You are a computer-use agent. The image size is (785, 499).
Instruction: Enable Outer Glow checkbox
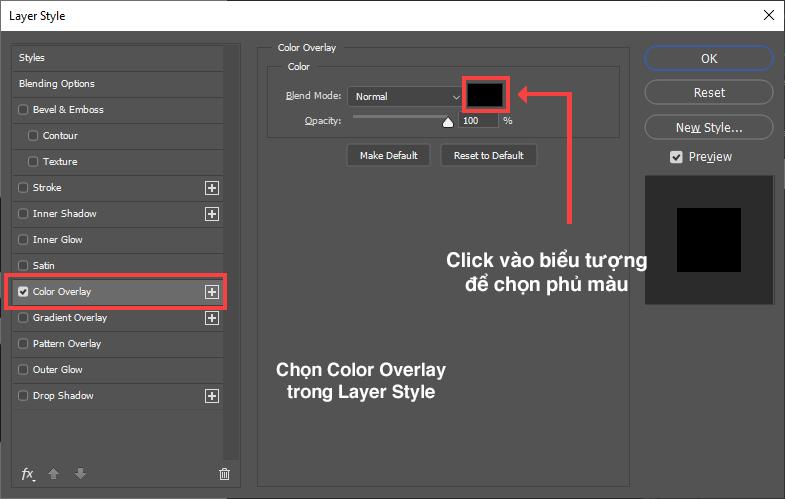23,369
